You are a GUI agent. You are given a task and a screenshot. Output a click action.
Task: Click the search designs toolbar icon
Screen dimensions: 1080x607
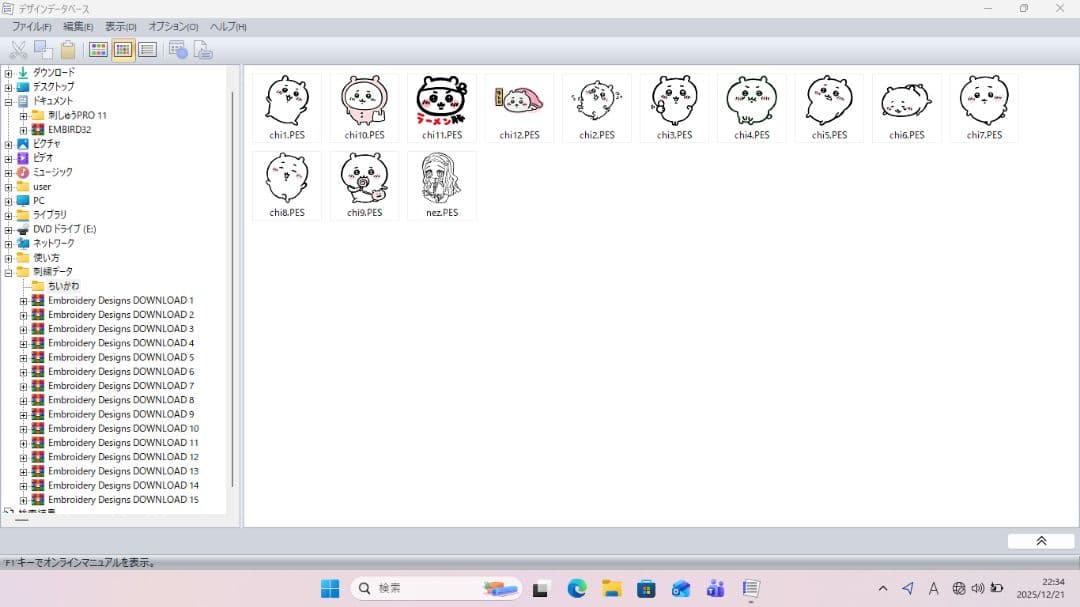pyautogui.click(x=179, y=50)
